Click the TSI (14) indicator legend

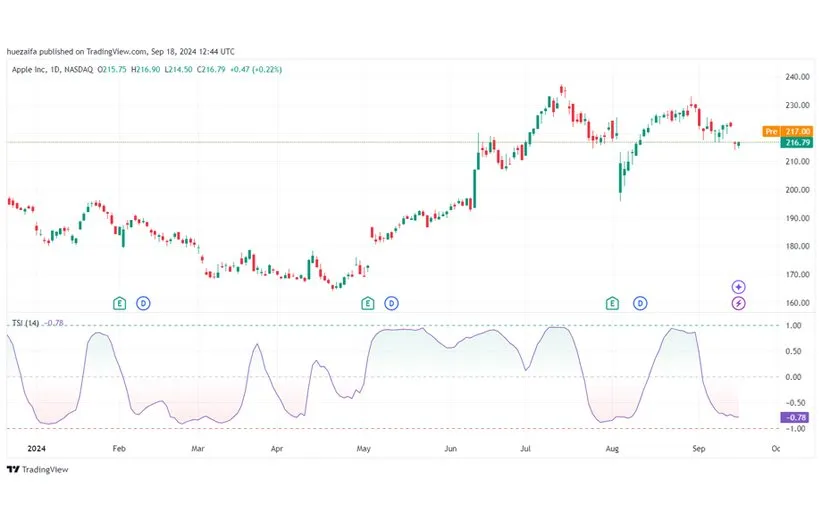click(26, 323)
